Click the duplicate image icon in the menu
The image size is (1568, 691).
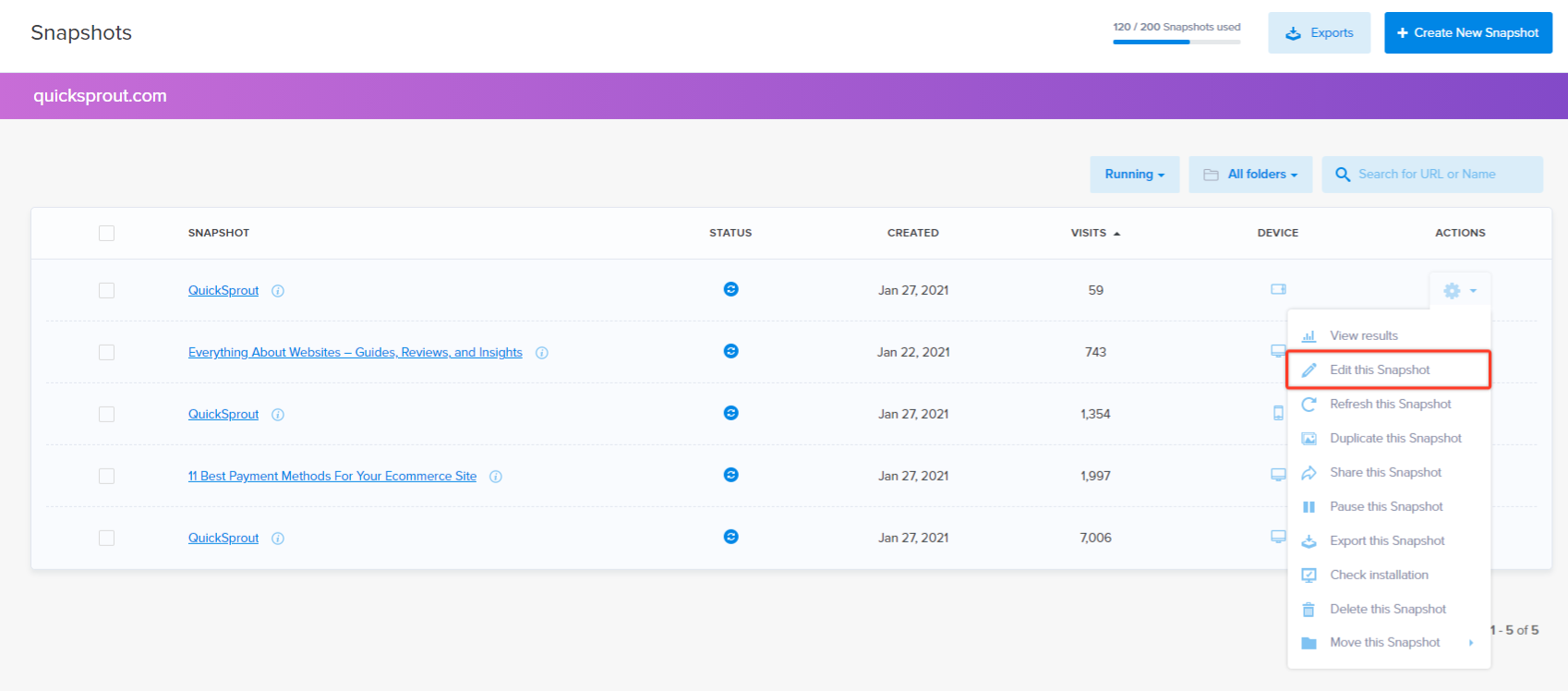(1309, 439)
